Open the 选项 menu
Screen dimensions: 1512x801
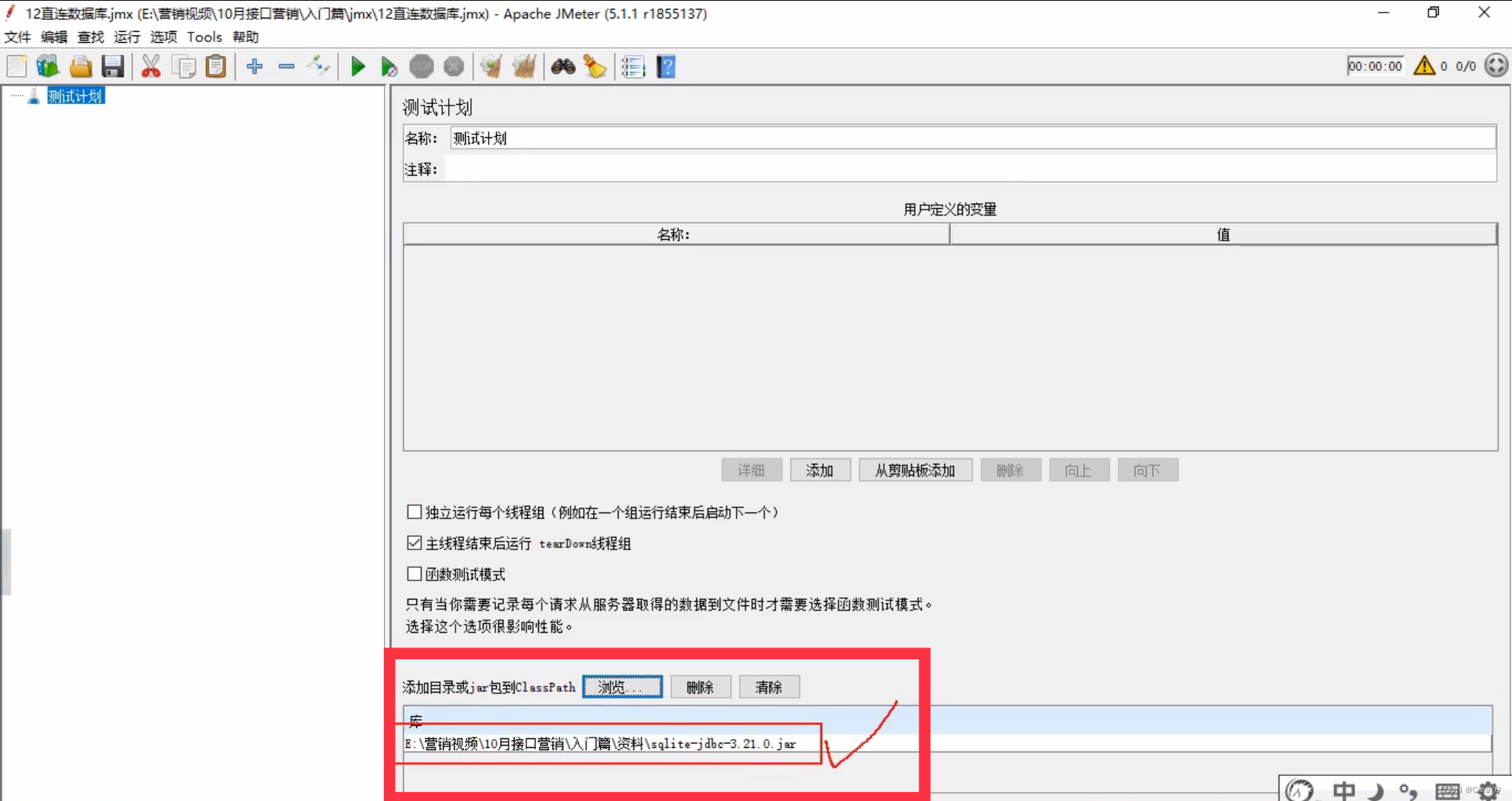click(164, 37)
